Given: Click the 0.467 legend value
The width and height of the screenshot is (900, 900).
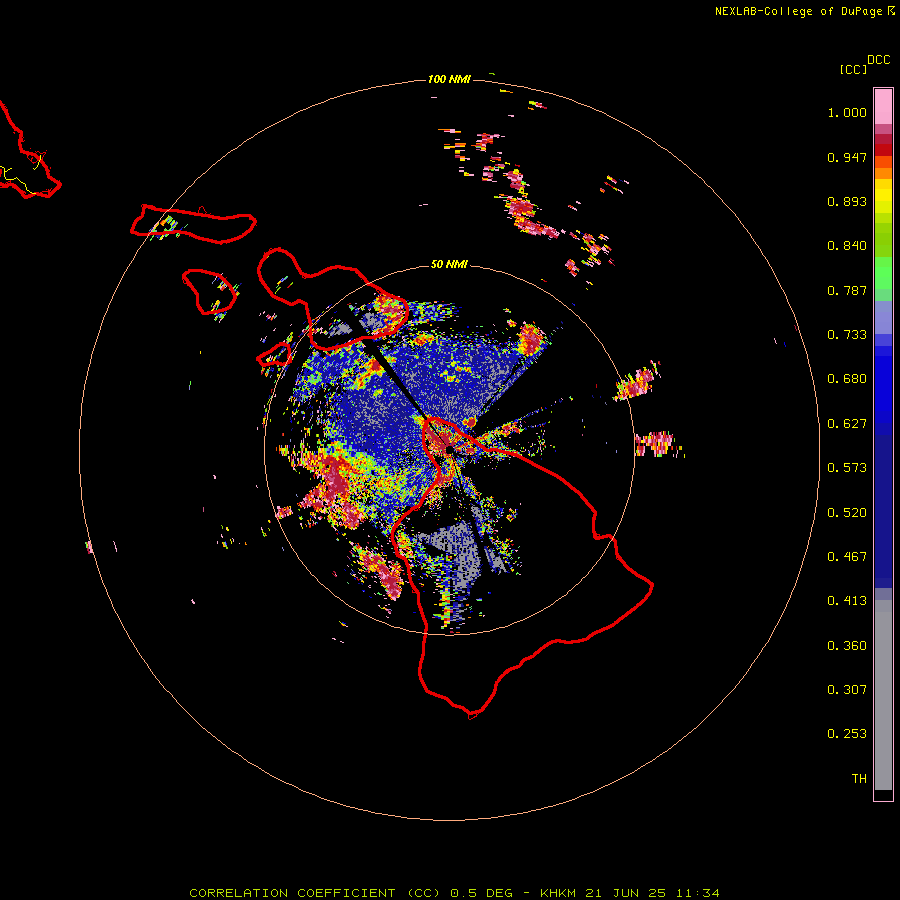Looking at the screenshot, I should [847, 557].
